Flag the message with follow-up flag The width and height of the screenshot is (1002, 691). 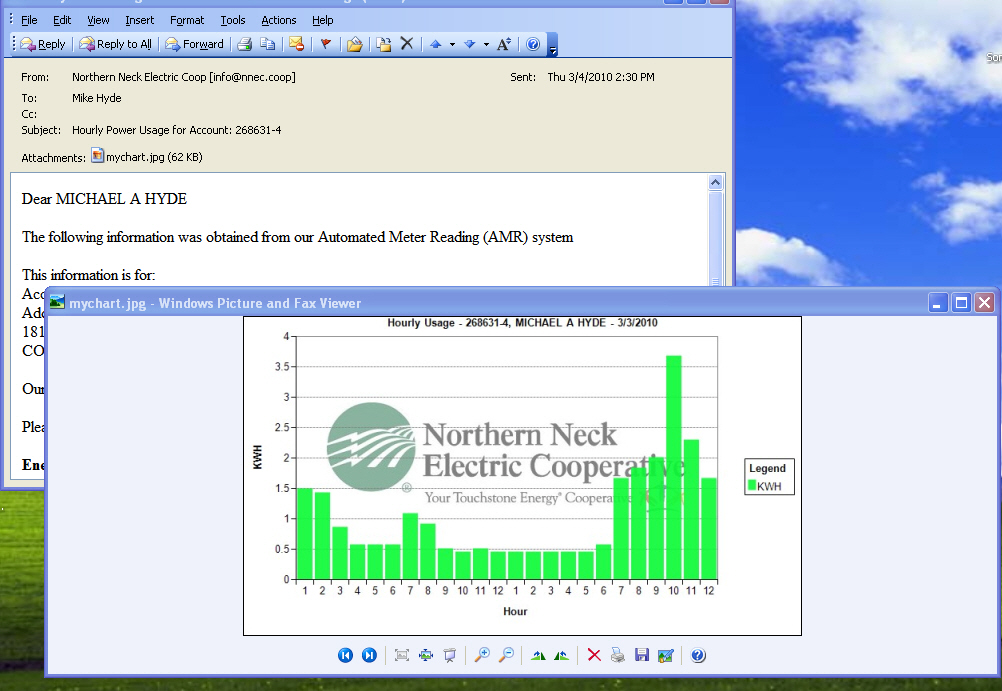click(325, 44)
